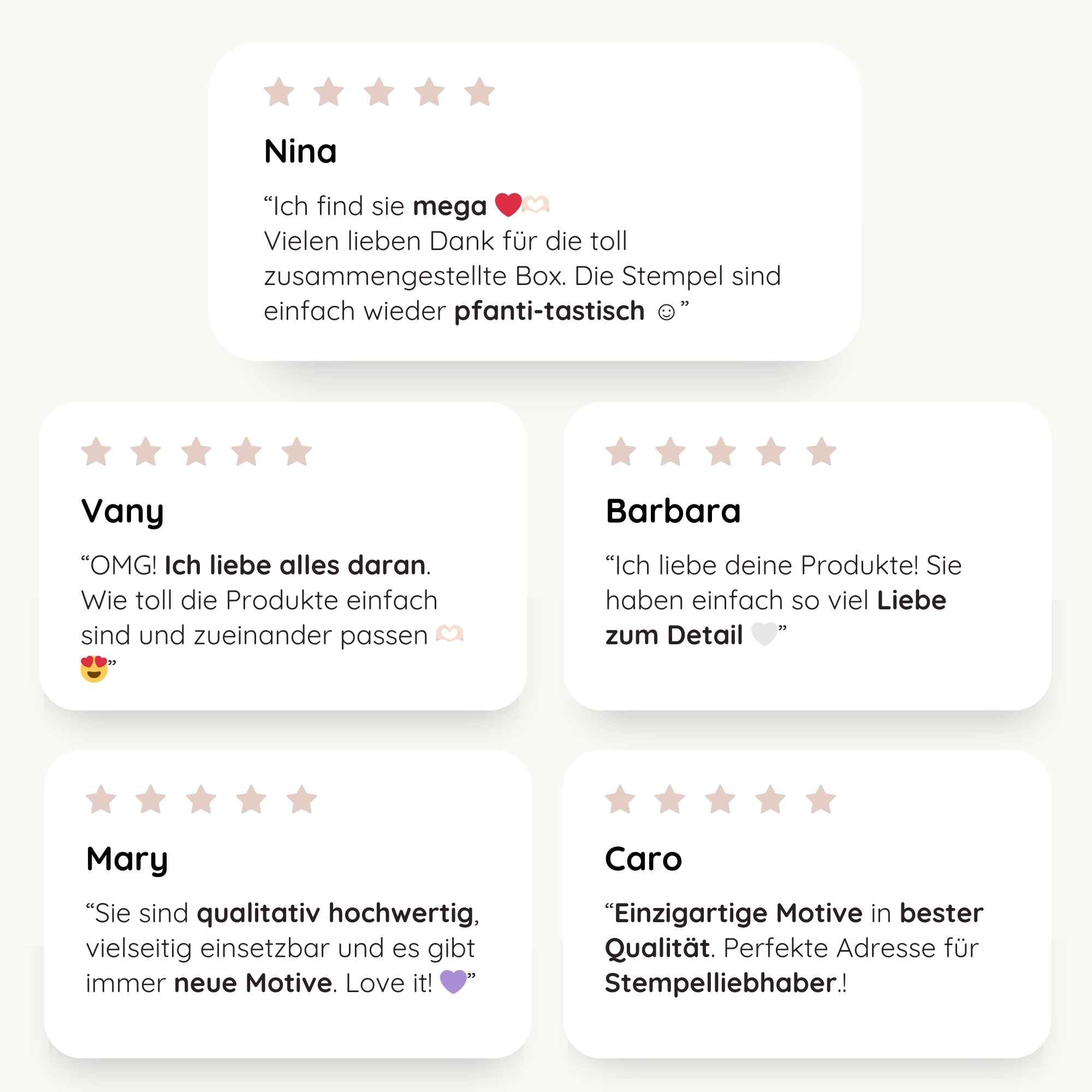Image resolution: width=1092 pixels, height=1092 pixels.
Task: Click the bold phrase "Einzigartige Motive"
Action: tap(738, 913)
